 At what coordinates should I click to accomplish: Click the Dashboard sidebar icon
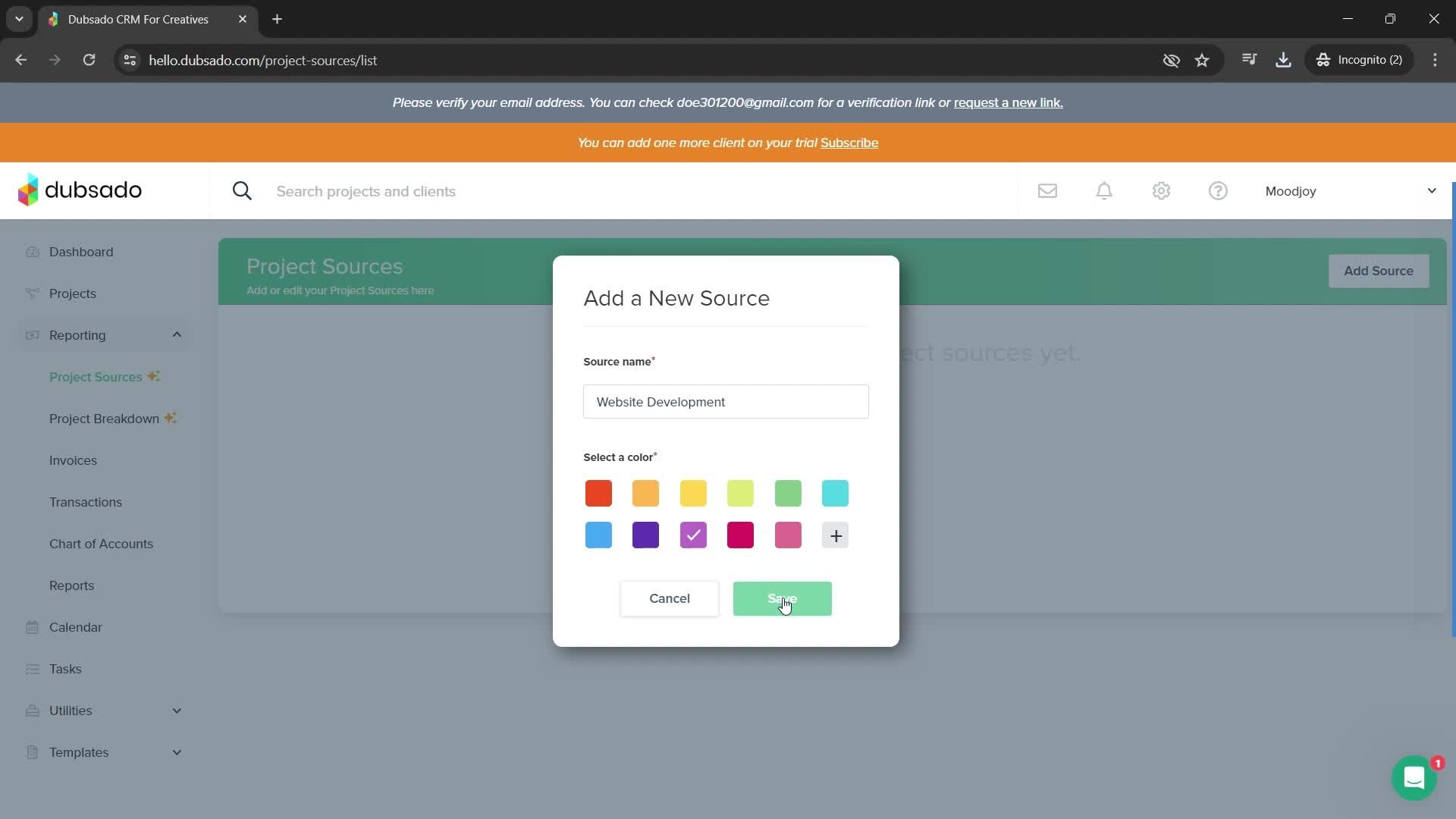tap(32, 252)
